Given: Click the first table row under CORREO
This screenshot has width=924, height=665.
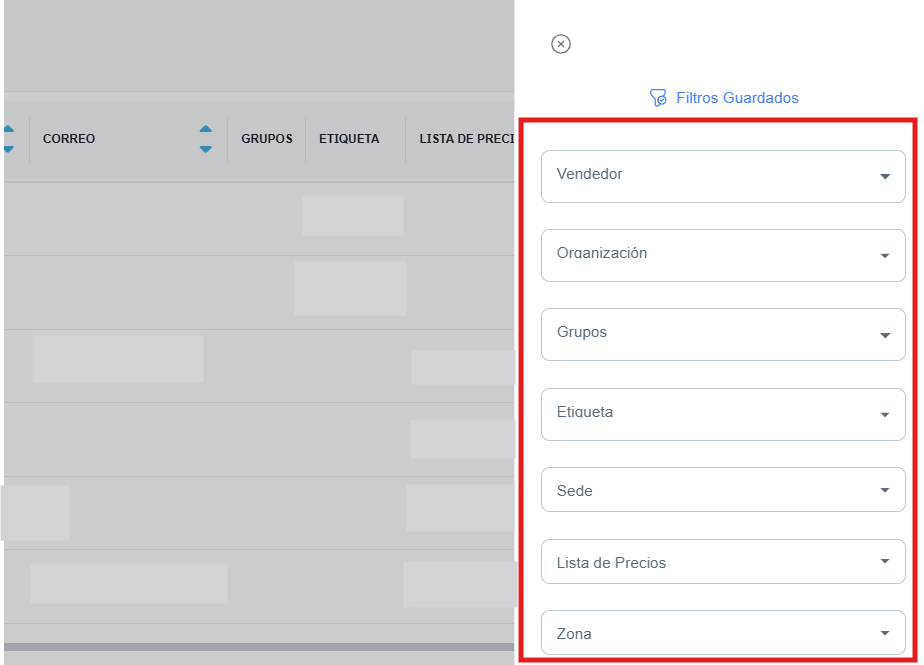Looking at the screenshot, I should tap(115, 218).
